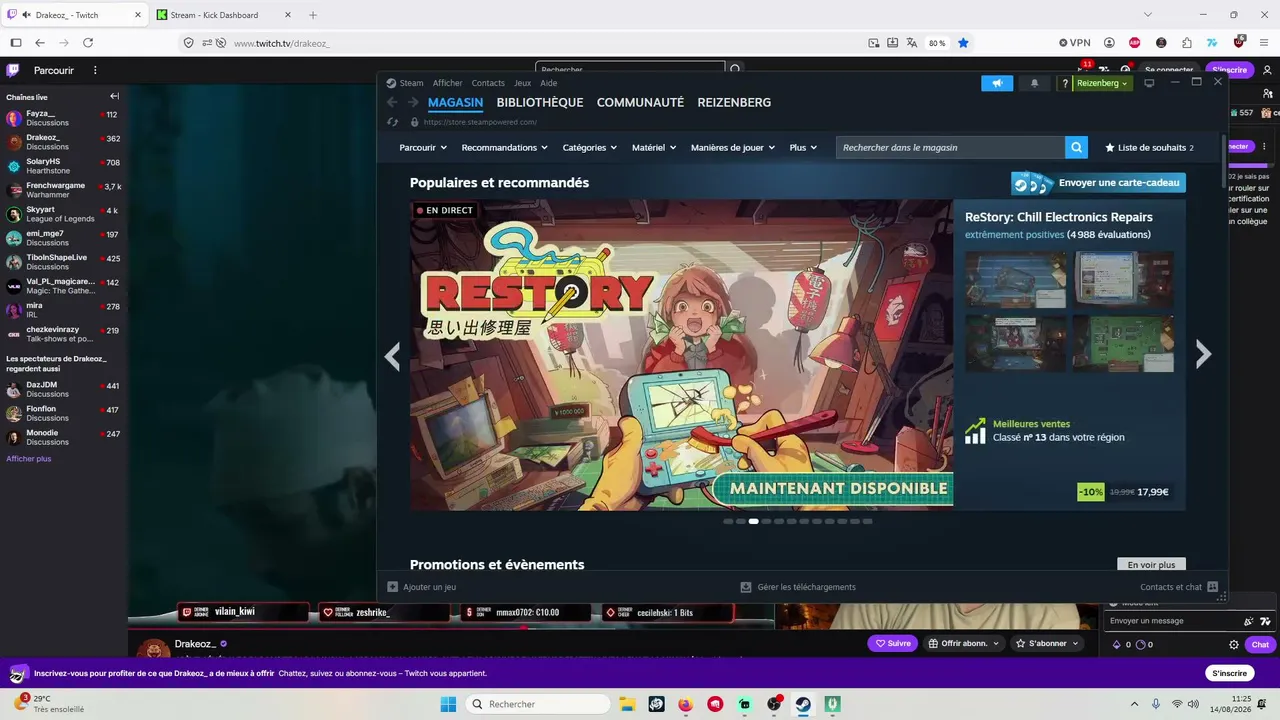The height and width of the screenshot is (720, 1280).
Task: Expand Twitch S'abonner dropdown
Action: [x=1047, y=643]
